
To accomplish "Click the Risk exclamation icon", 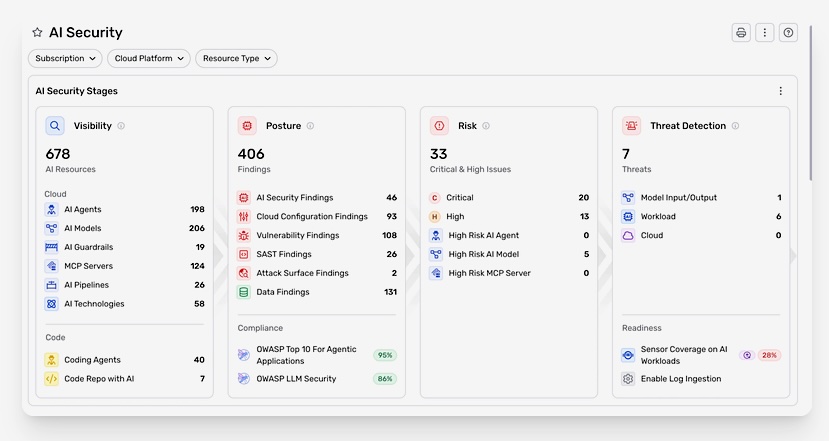I will coord(439,126).
